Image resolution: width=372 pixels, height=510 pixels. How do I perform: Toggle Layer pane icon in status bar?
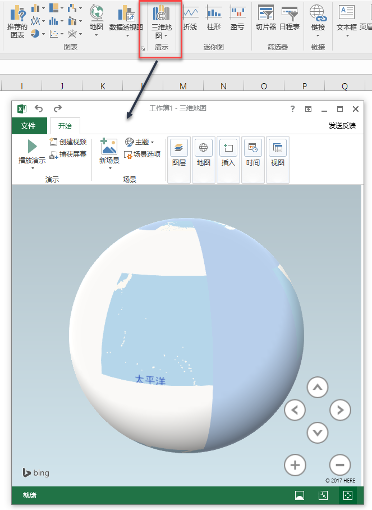pos(323,495)
